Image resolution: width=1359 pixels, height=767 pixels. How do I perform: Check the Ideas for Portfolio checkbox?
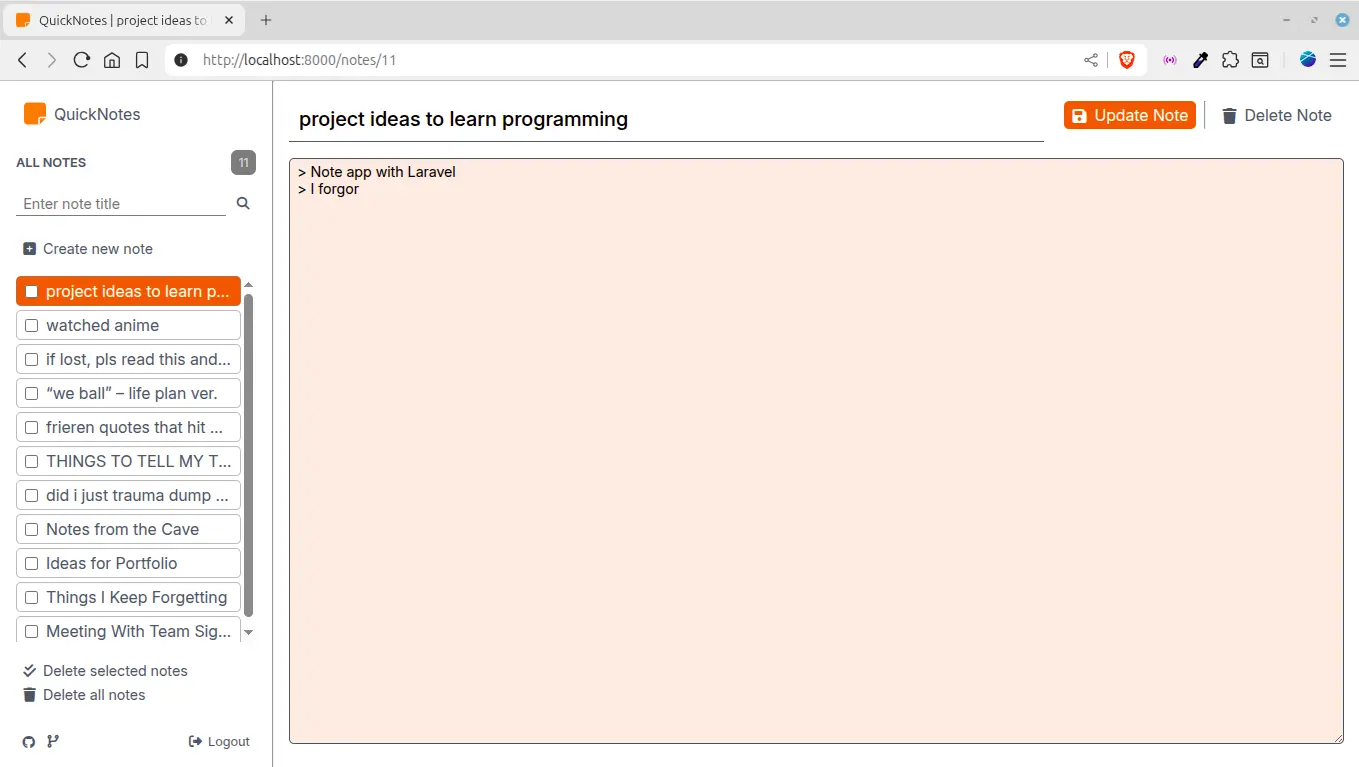click(x=32, y=564)
